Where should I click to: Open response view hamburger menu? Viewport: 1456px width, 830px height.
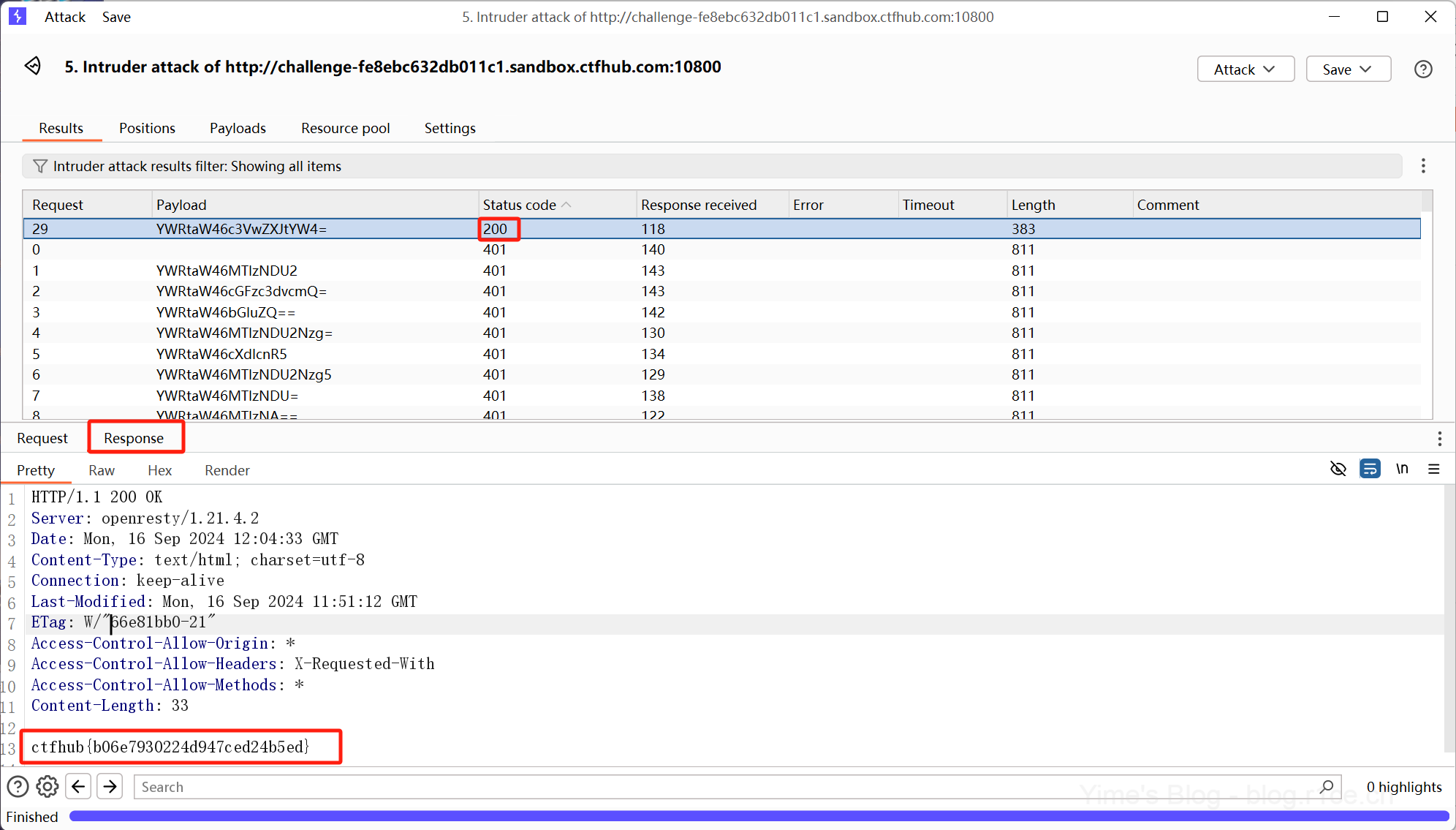click(1433, 469)
